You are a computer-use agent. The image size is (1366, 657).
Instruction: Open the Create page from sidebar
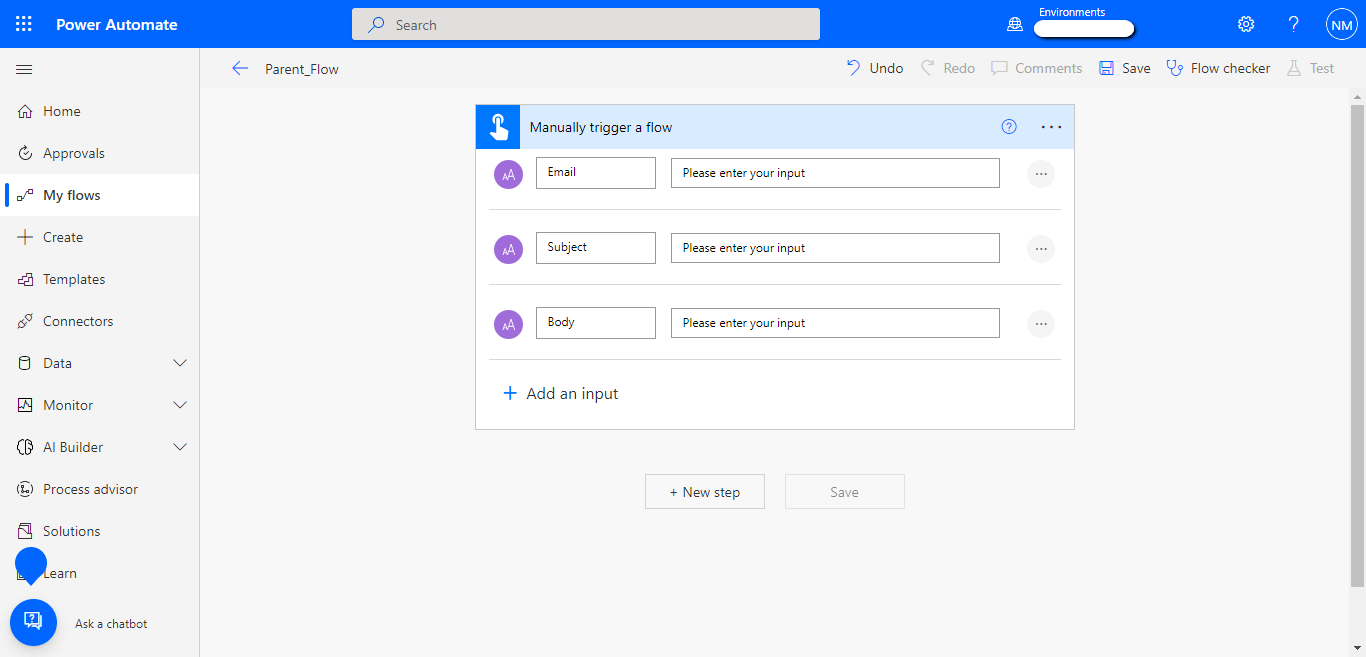(100, 237)
